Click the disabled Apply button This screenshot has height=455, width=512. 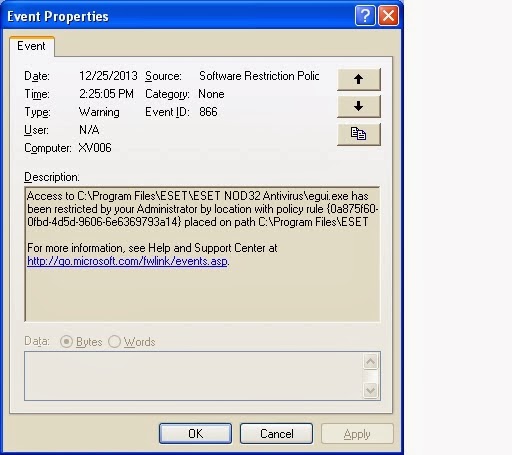[x=357, y=434]
